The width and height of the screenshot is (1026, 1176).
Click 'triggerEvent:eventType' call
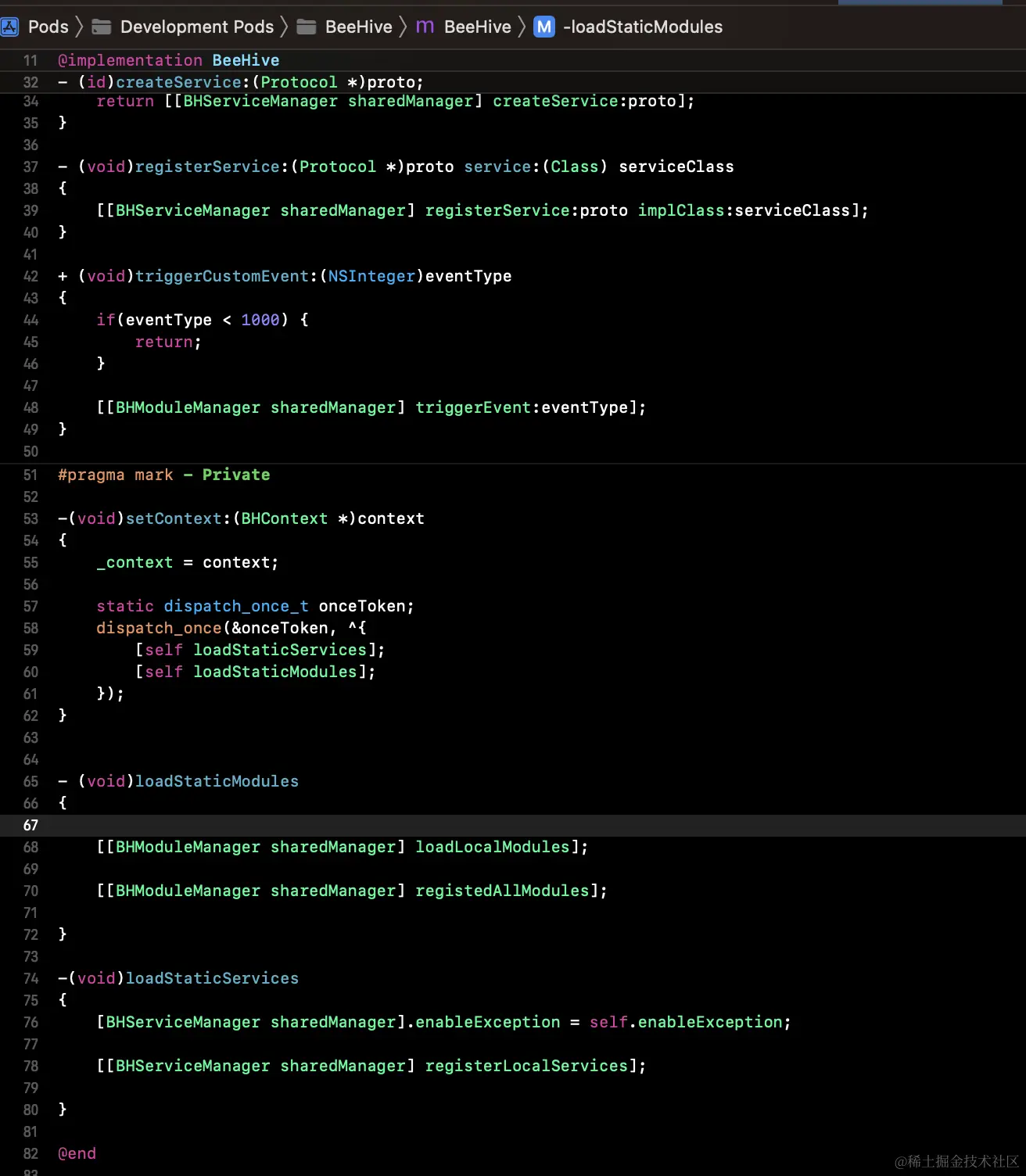coord(526,407)
